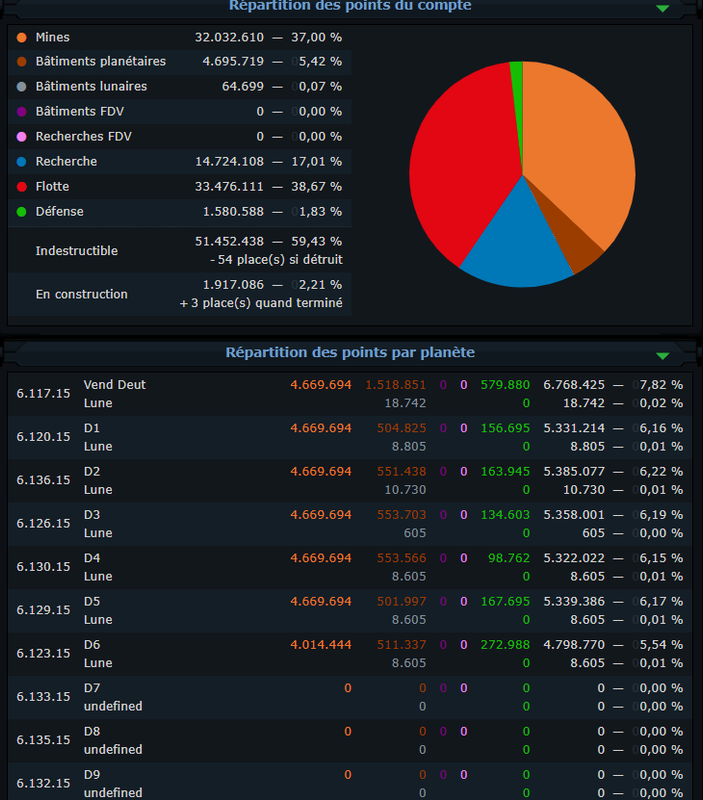Click the Indestructible row label
This screenshot has width=703, height=800.
(77, 251)
